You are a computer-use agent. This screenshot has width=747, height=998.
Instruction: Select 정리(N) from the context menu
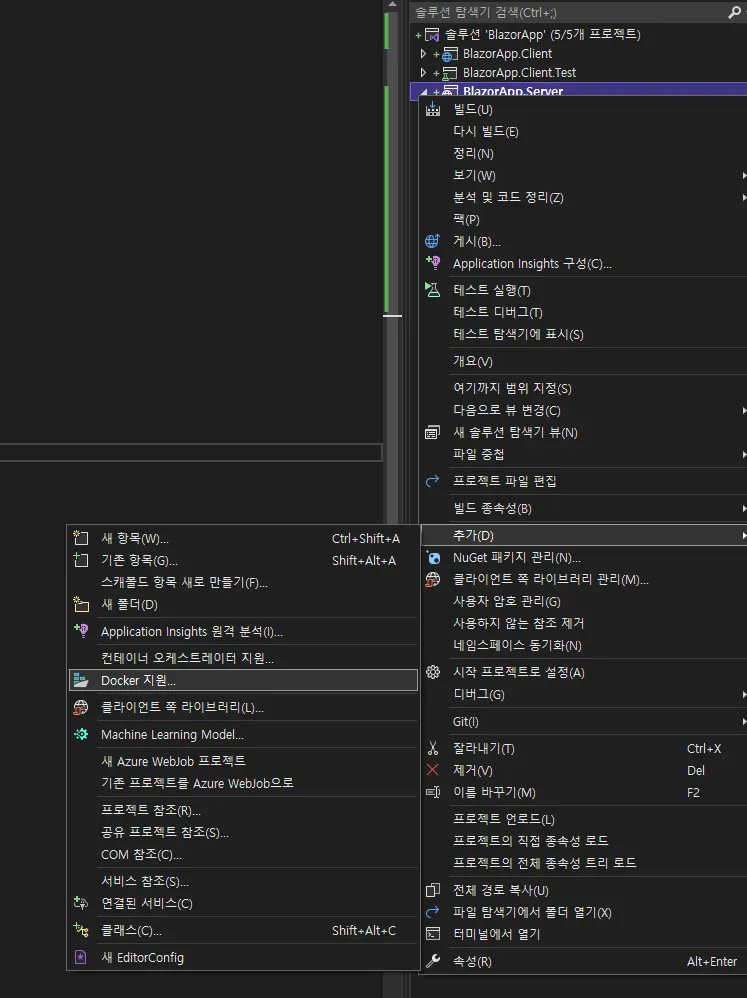[473, 153]
